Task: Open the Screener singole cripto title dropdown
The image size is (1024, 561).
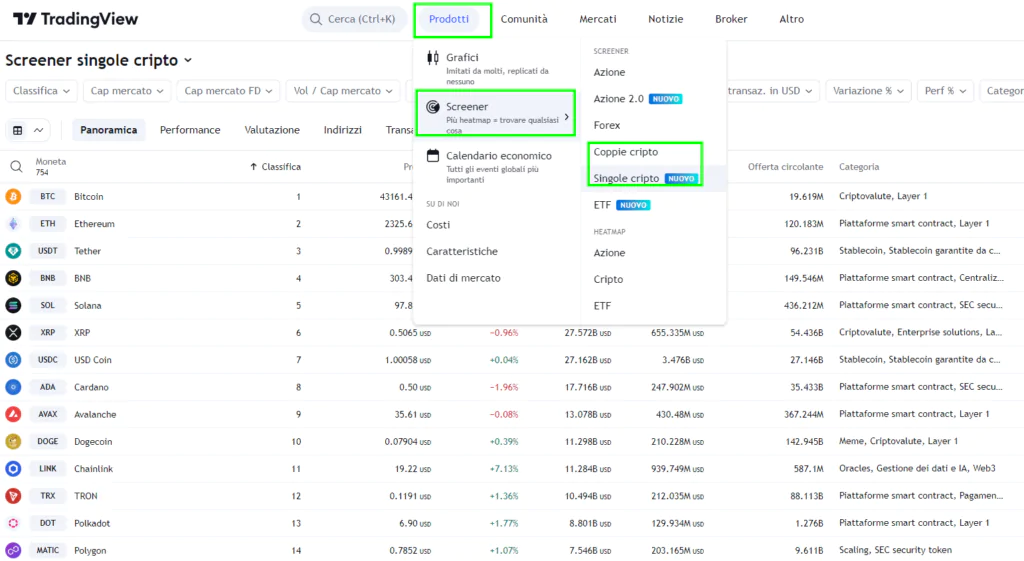Action: coord(99,60)
